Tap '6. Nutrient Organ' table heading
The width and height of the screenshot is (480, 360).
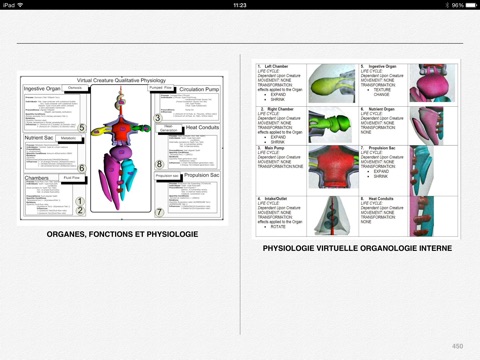tap(378, 109)
